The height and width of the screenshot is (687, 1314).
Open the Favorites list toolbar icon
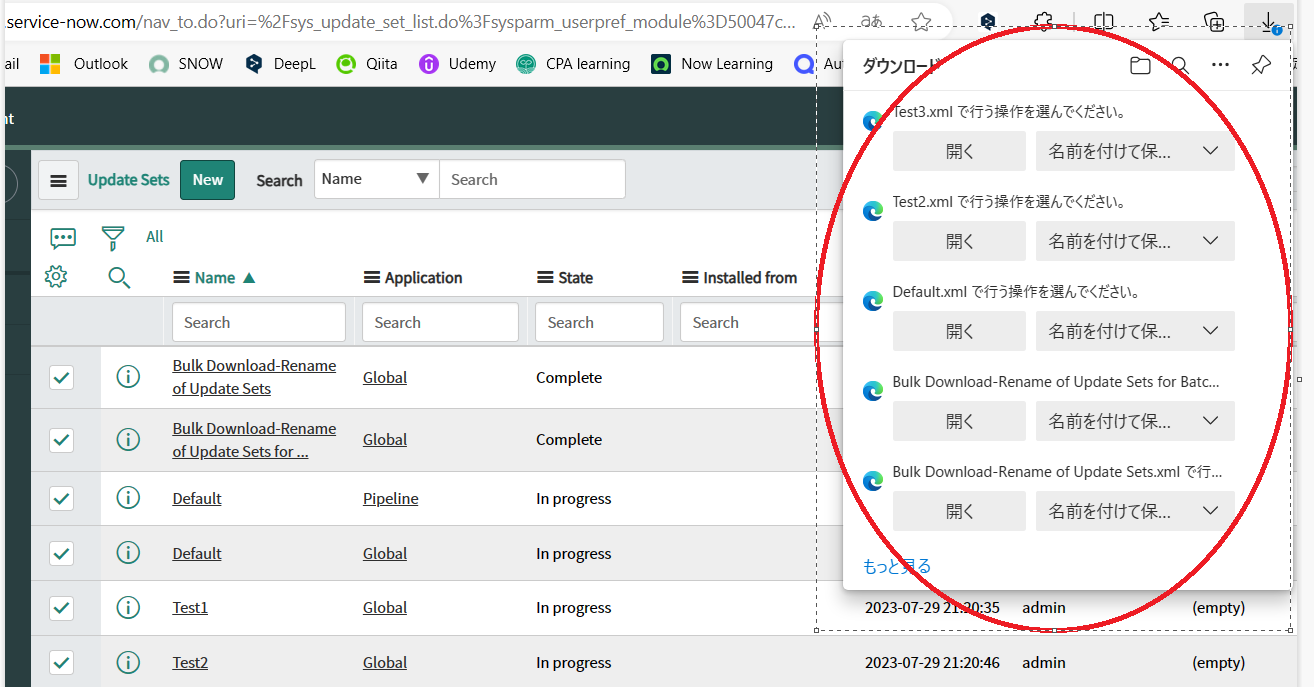point(1159,21)
